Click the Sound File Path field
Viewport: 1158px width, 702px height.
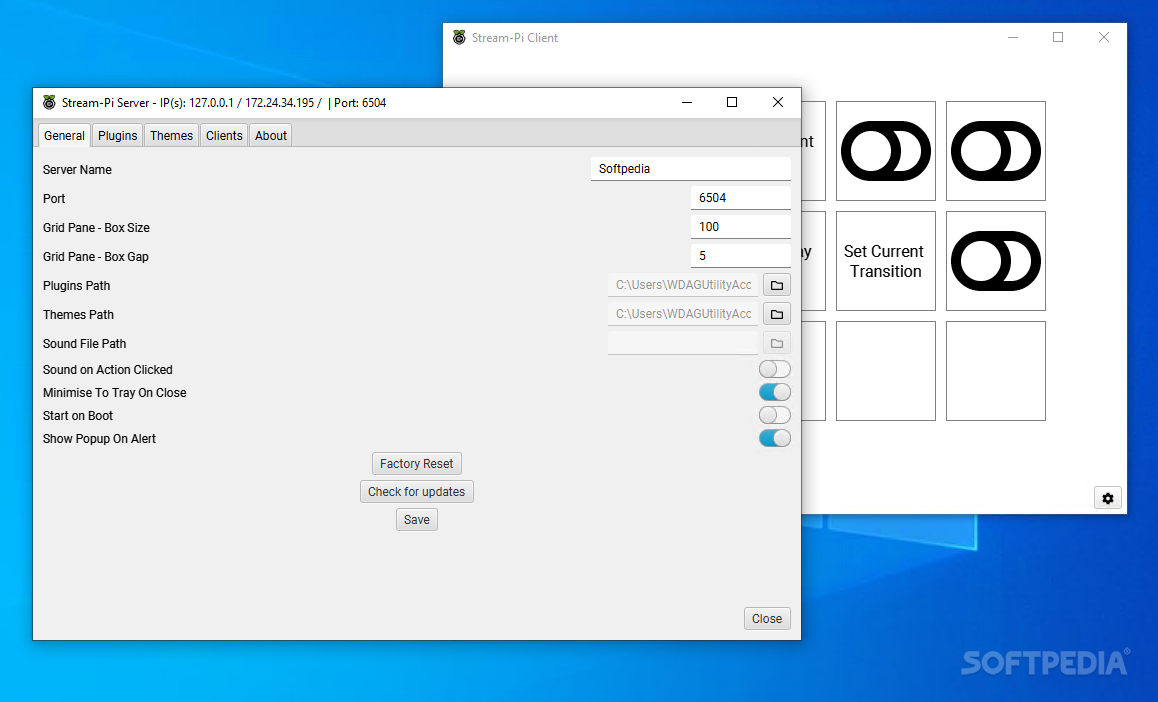point(683,343)
